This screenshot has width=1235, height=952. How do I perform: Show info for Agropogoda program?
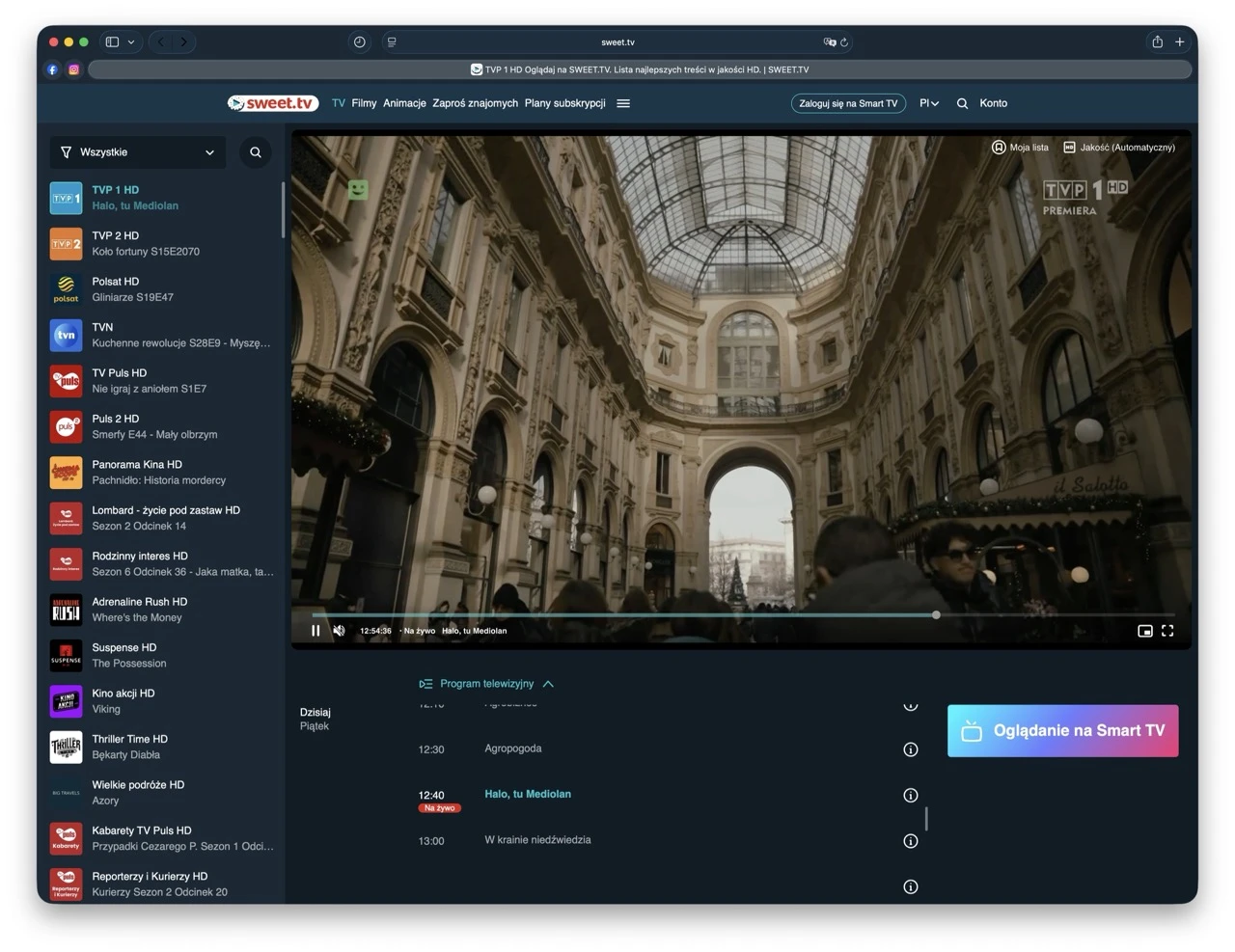coord(910,749)
